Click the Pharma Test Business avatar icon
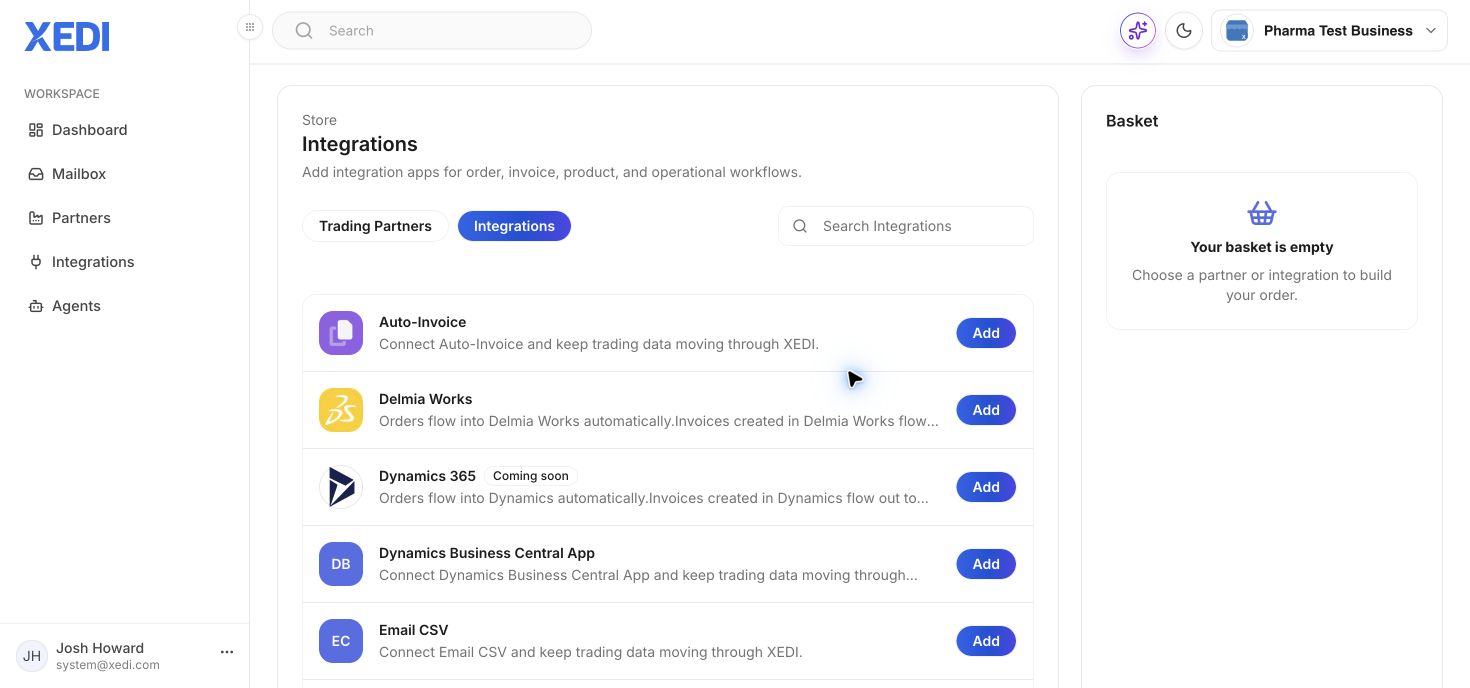The height and width of the screenshot is (688, 1470). [1237, 31]
